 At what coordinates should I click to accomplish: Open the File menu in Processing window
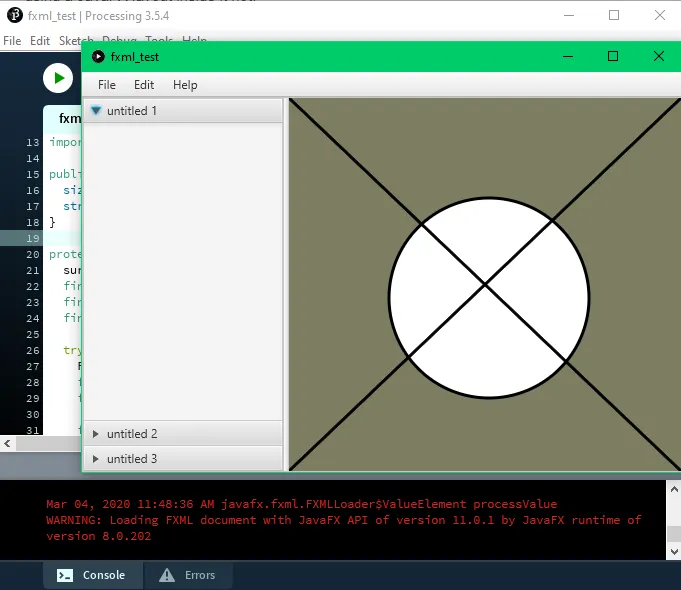12,41
